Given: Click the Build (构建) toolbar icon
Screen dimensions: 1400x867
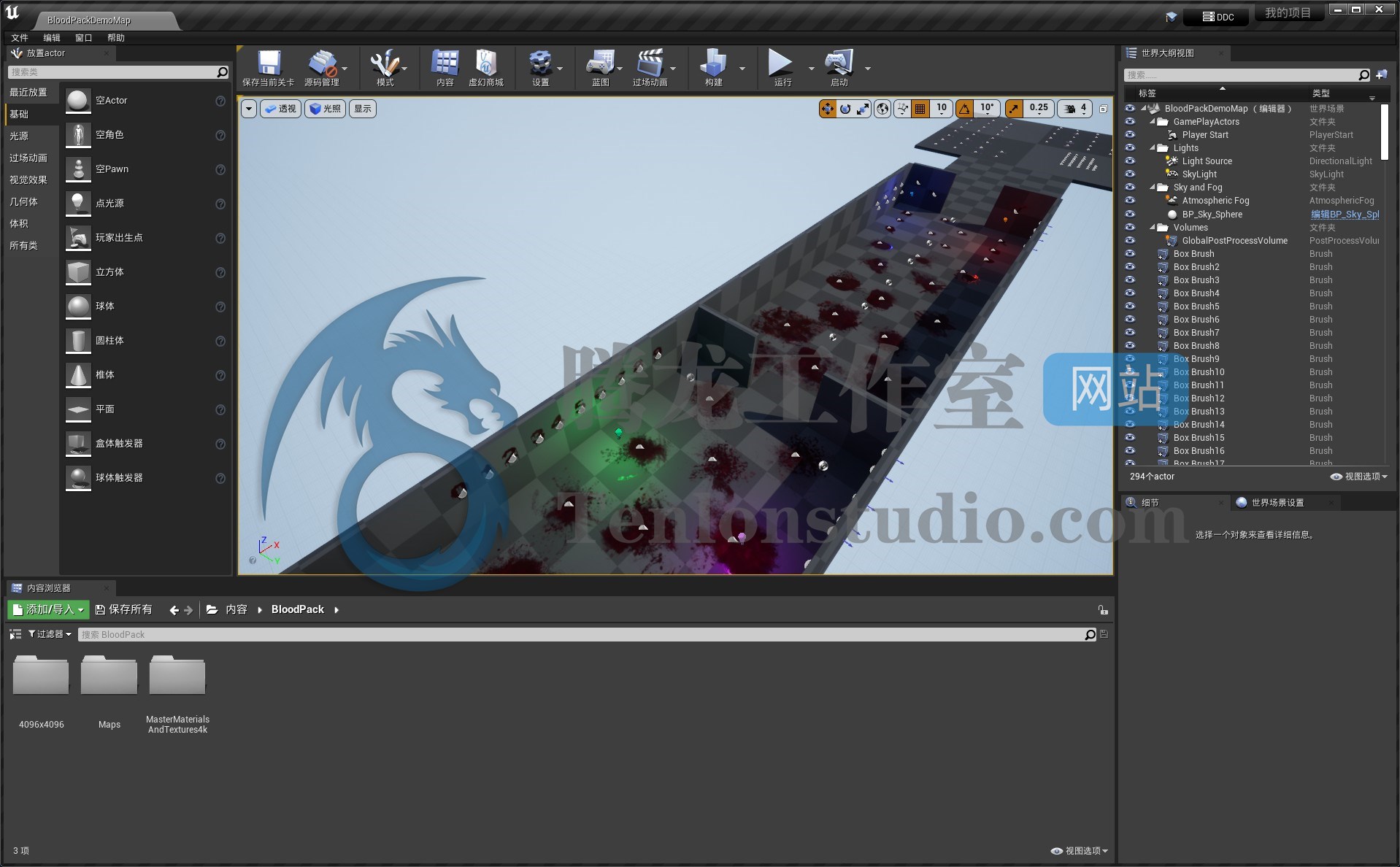Looking at the screenshot, I should [x=713, y=63].
